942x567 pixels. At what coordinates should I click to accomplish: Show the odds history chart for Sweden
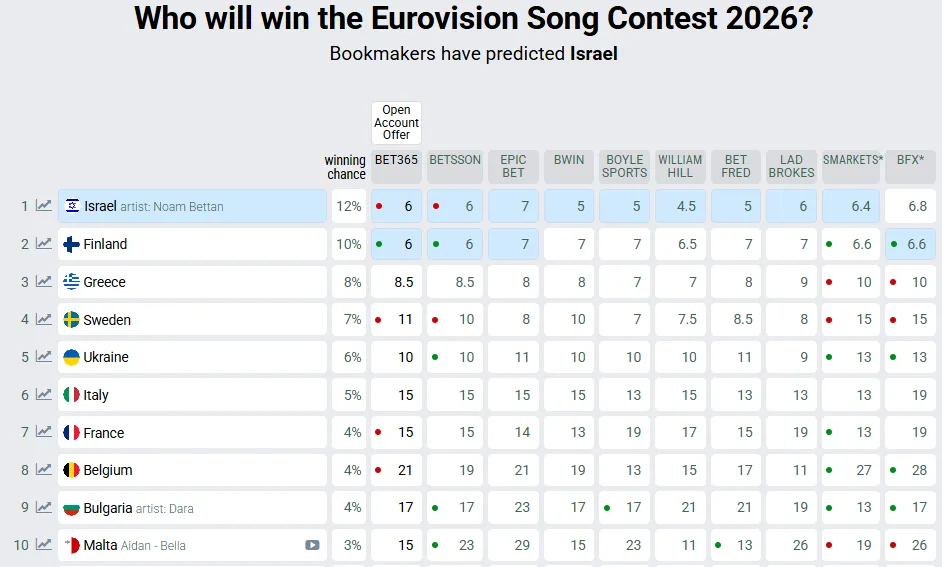click(x=43, y=320)
